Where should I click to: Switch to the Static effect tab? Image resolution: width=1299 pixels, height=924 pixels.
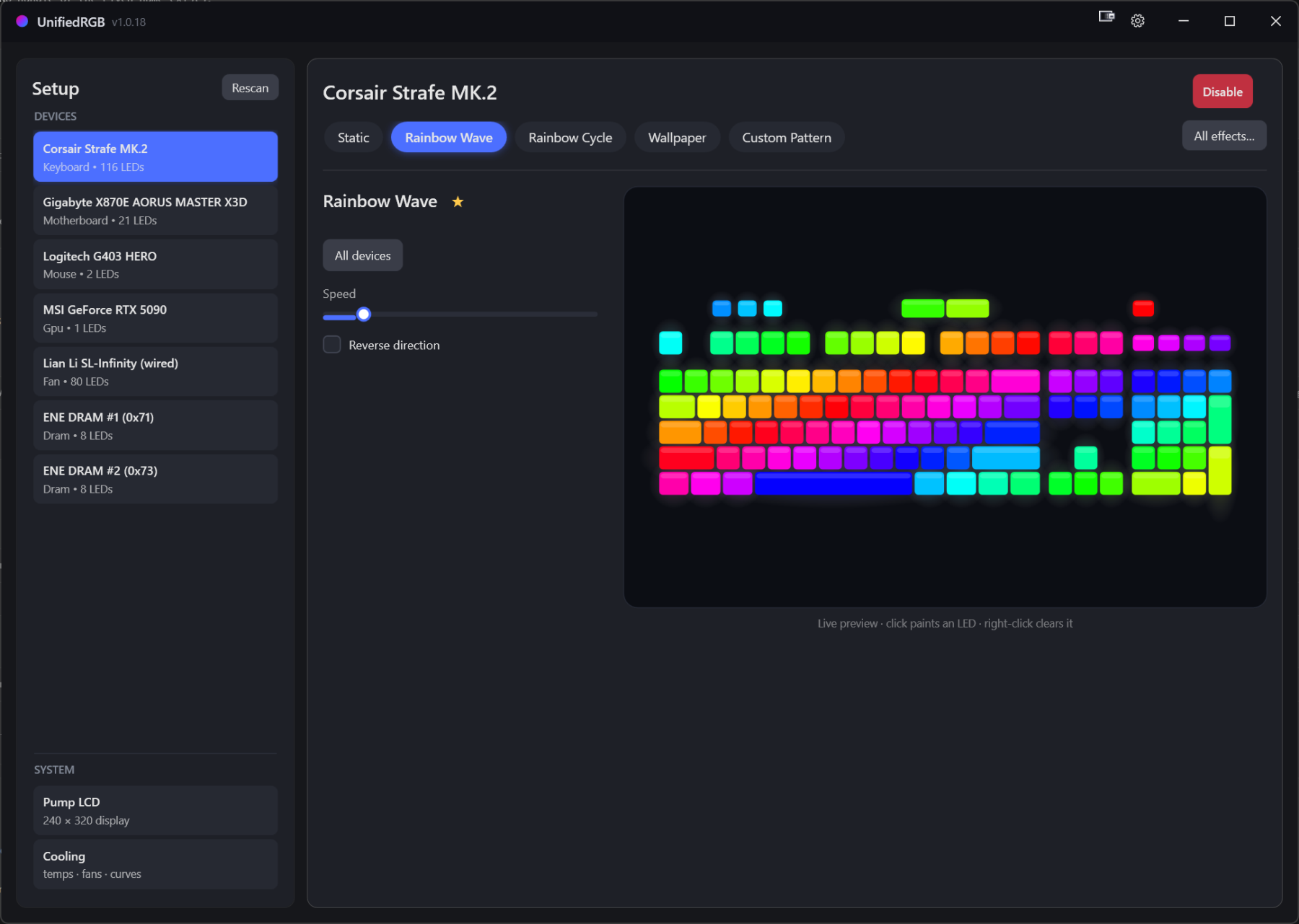[353, 138]
